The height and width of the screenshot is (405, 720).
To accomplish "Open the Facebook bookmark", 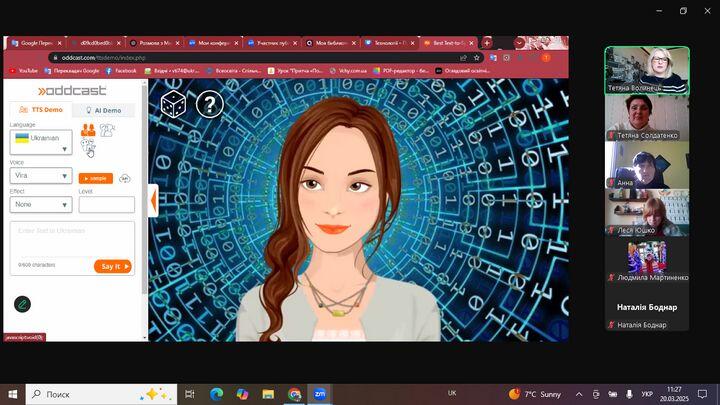I will click(x=121, y=71).
